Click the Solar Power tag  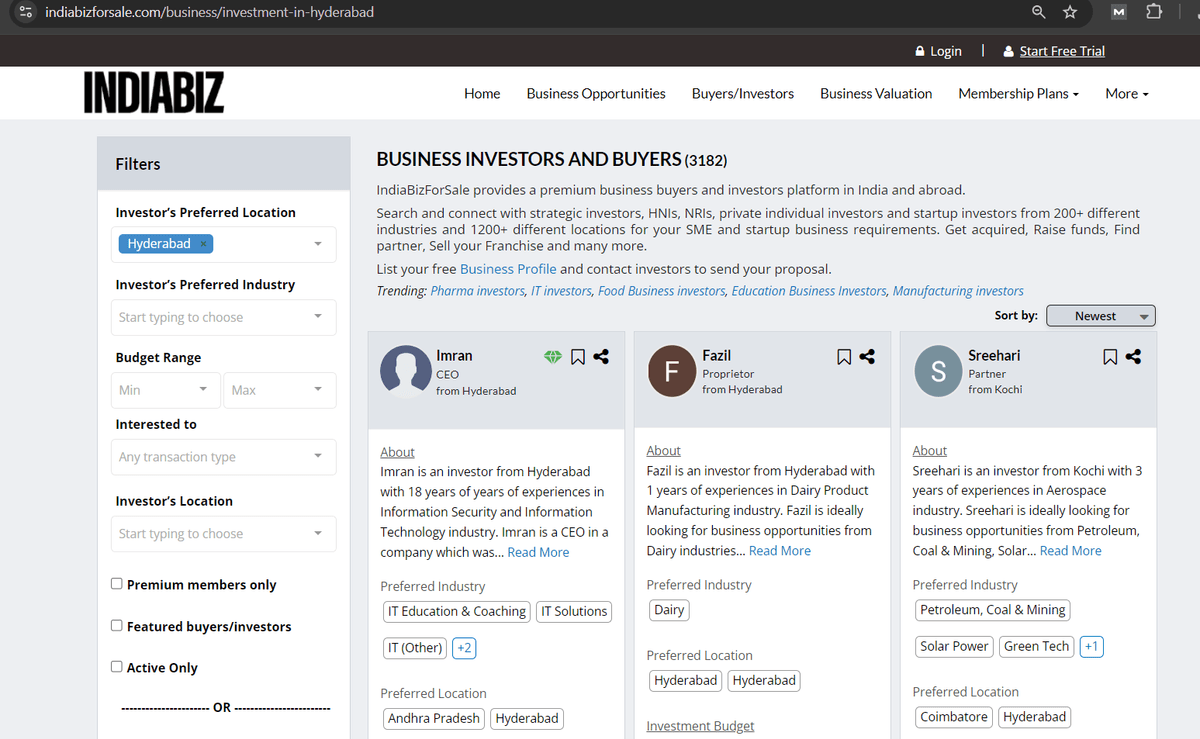[954, 646]
